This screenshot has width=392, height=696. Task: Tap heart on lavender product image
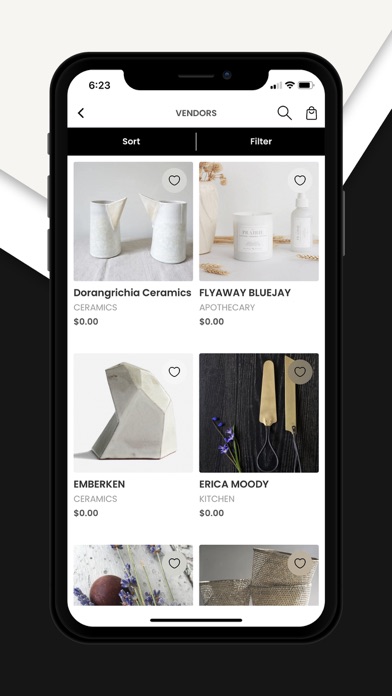(174, 563)
